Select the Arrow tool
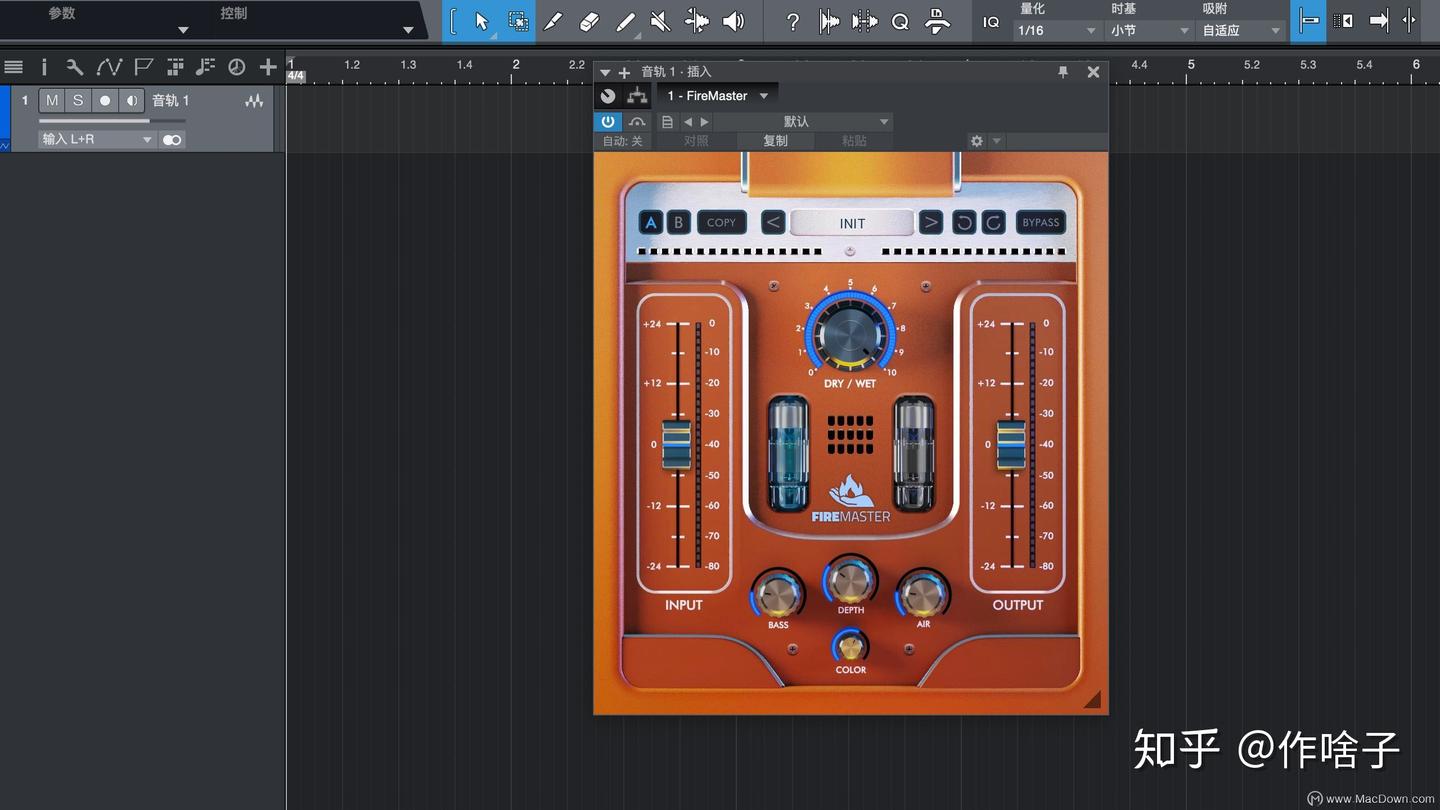Viewport: 1440px width, 810px height. pyautogui.click(x=481, y=20)
